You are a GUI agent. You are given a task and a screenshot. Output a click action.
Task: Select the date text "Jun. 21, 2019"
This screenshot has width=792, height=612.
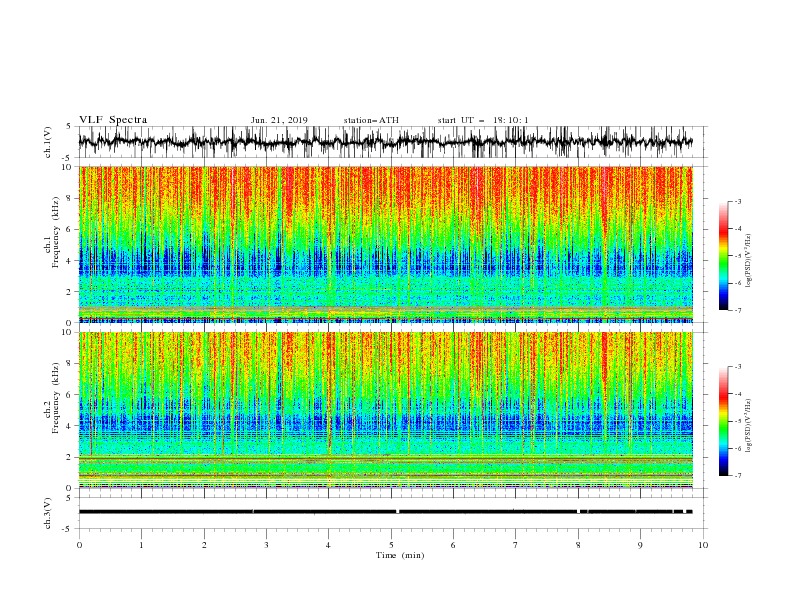[x=279, y=120]
